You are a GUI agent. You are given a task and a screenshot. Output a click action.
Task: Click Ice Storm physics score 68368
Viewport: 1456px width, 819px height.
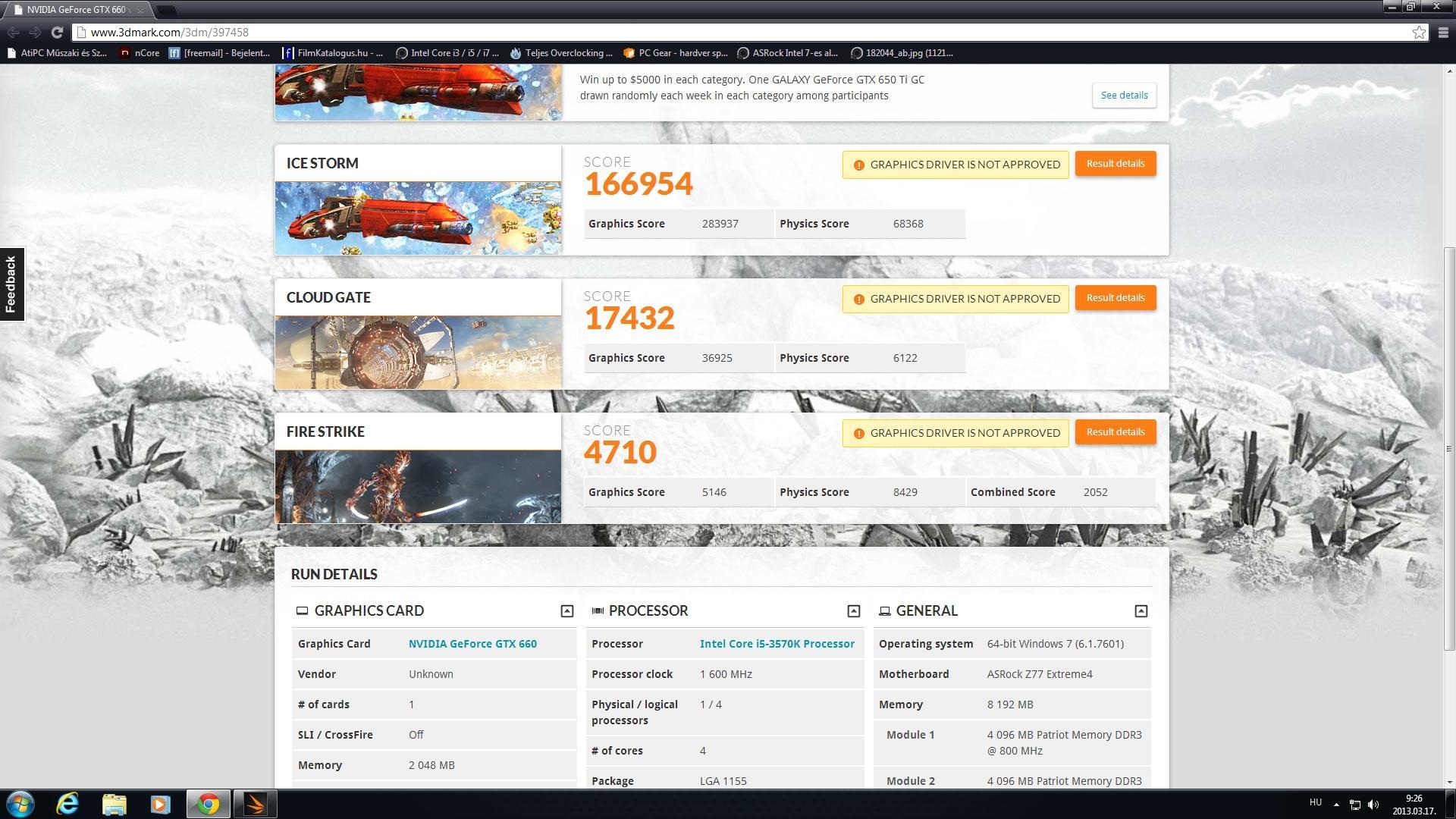tap(908, 224)
